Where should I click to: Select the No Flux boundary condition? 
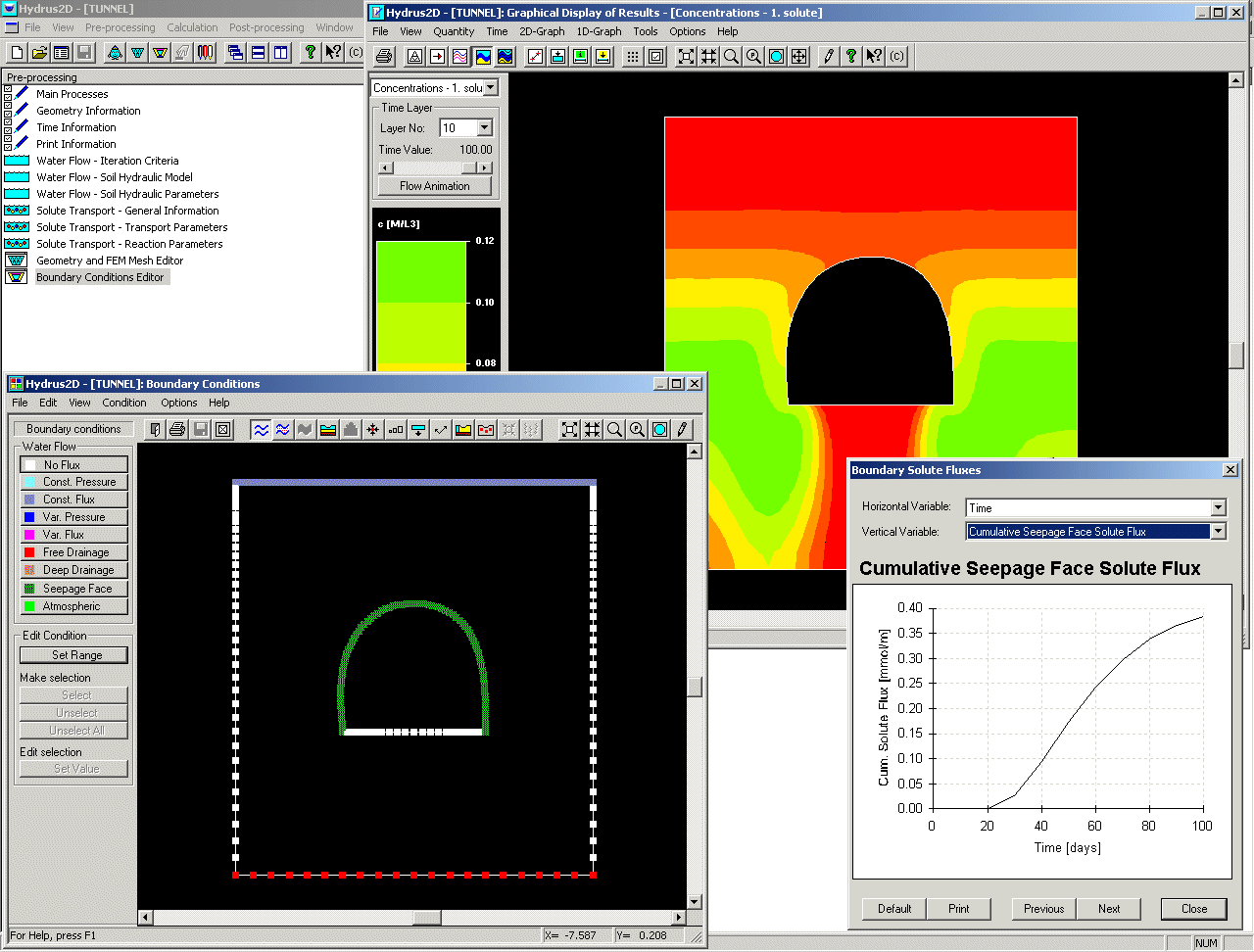[73, 464]
